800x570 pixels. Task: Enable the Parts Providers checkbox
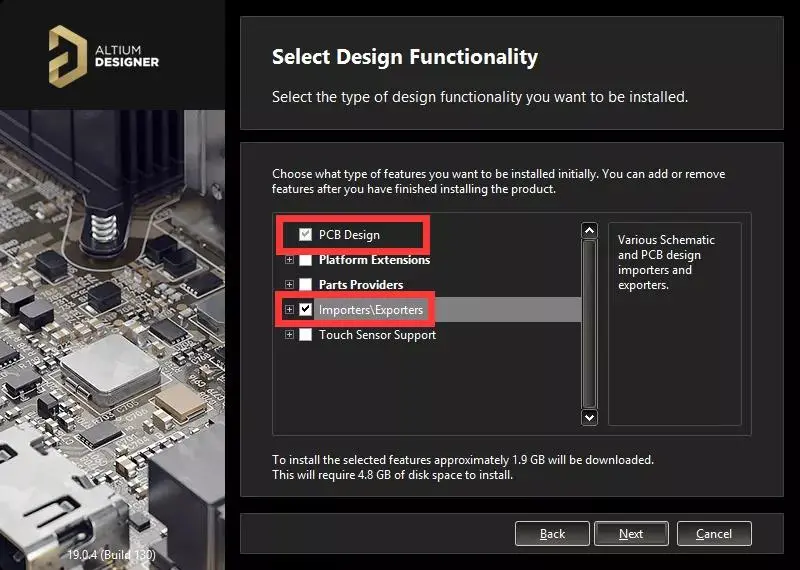coord(305,284)
